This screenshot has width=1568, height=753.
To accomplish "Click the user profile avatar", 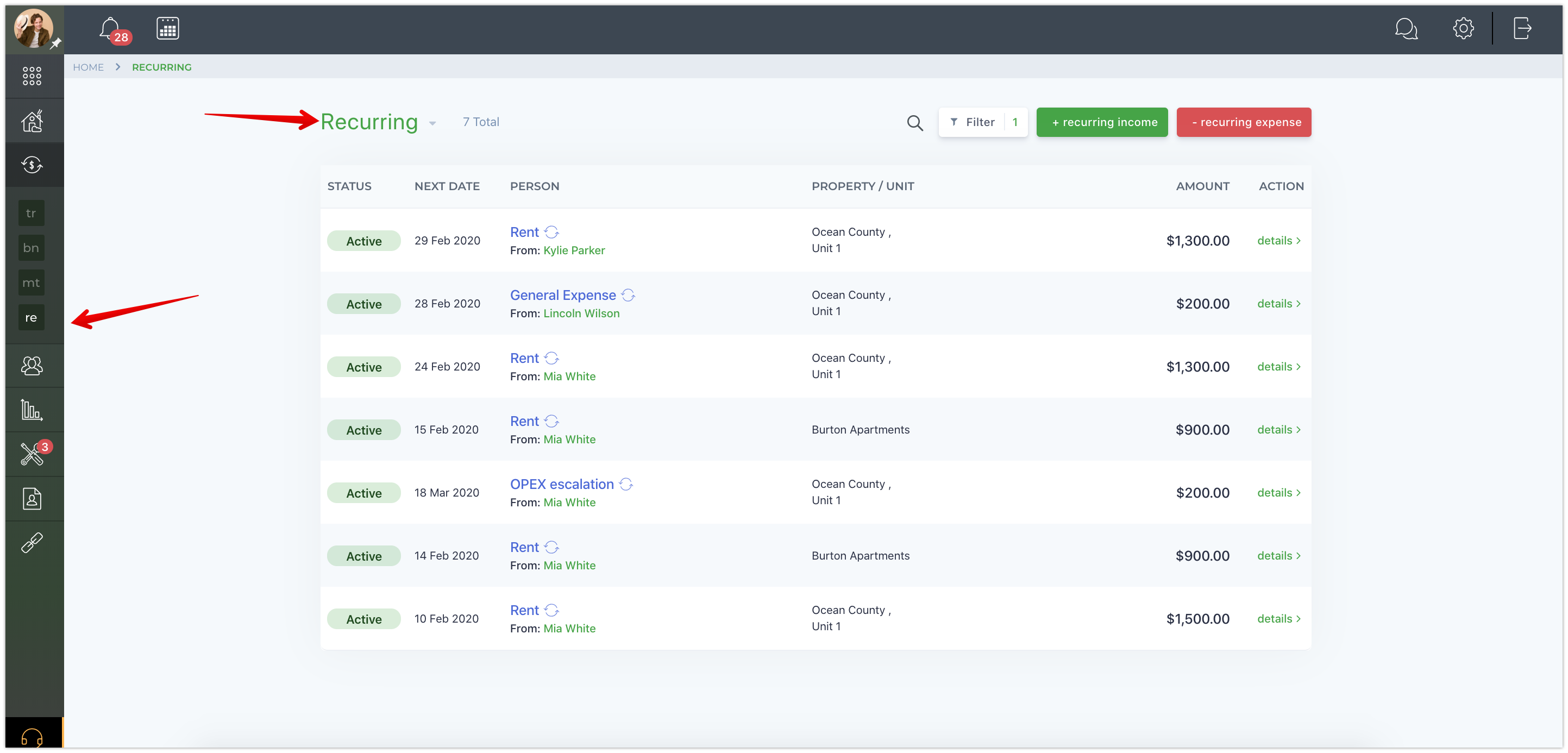I will (34, 28).
